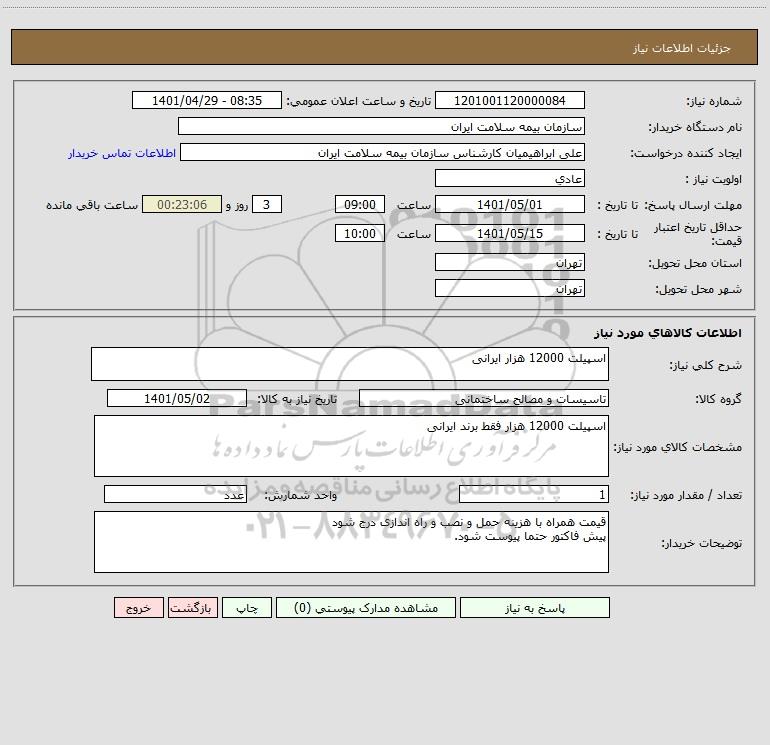Image resolution: width=770 pixels, height=745 pixels.
Task: Open اطلاعات تماس خریدار link
Action: click(122, 153)
